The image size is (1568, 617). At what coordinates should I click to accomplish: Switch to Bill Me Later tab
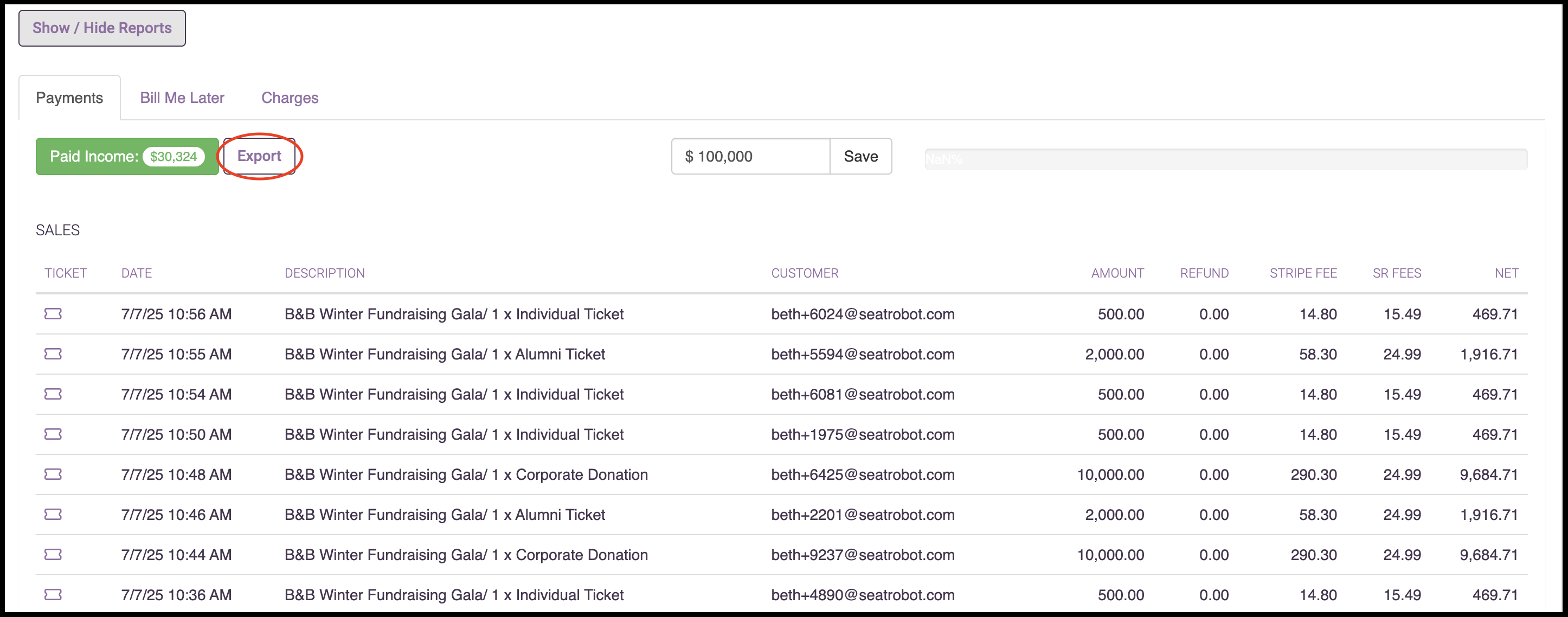(x=182, y=98)
